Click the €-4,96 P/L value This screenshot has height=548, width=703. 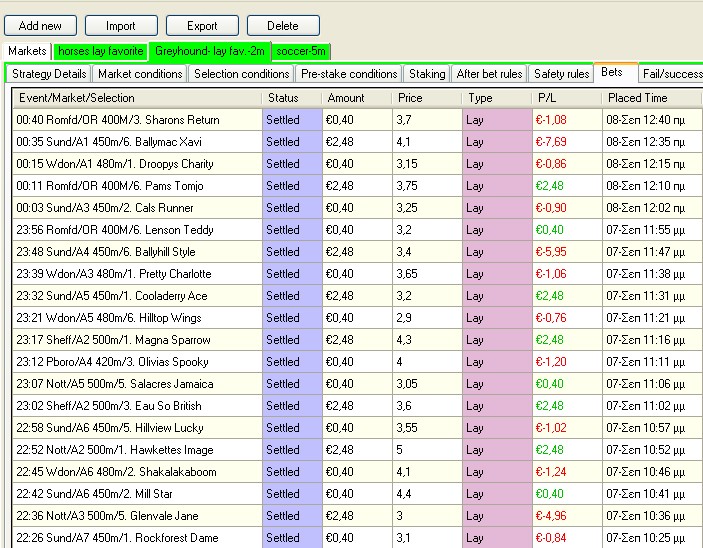pos(551,515)
